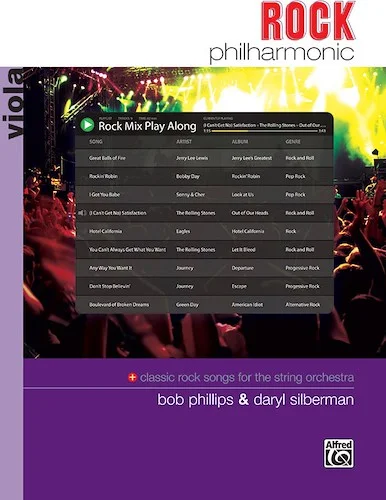Select artist 'Jerry Lee Lewis'
The image size is (386, 500).
(x=192, y=158)
